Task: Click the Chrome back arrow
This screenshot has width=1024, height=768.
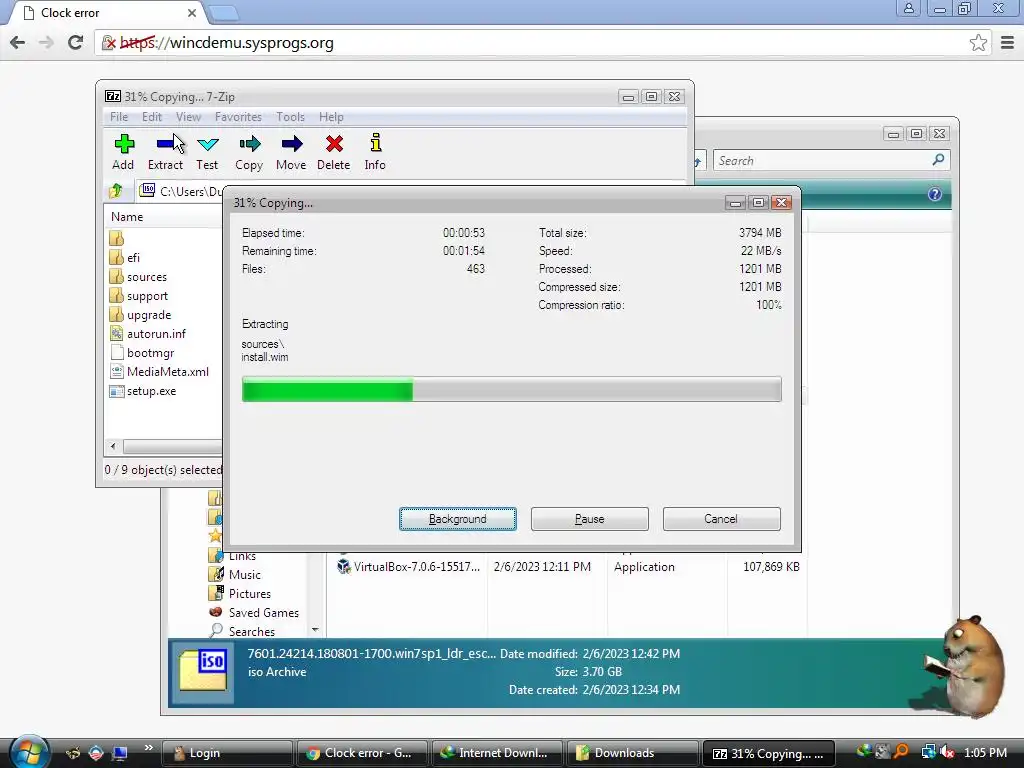Action: [x=18, y=43]
